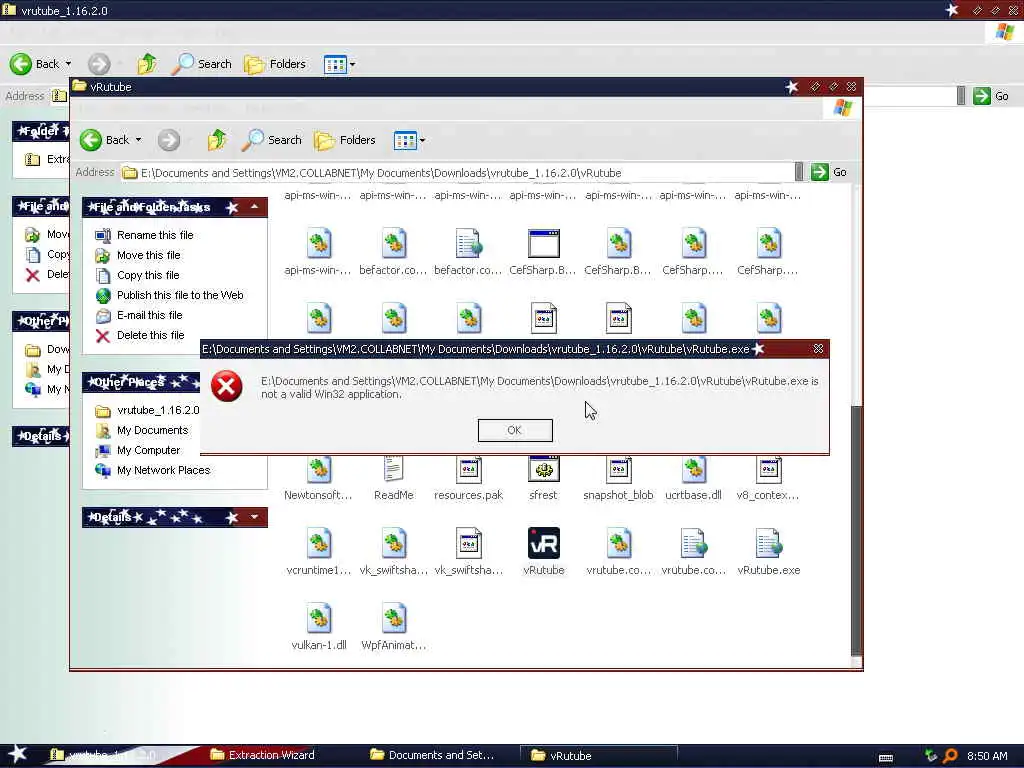Image resolution: width=1024 pixels, height=768 pixels.
Task: Click Publish this file to the Web
Action: [169, 295]
